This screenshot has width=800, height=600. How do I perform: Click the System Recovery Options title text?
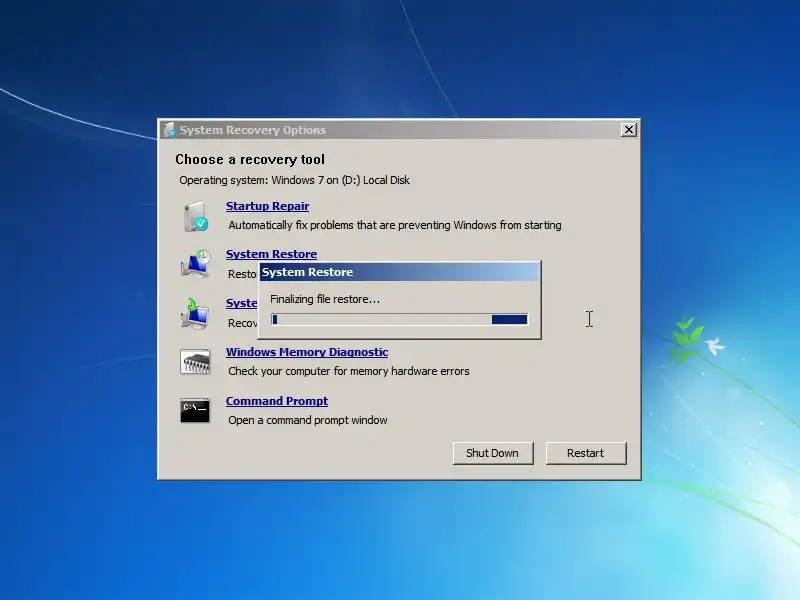click(253, 130)
